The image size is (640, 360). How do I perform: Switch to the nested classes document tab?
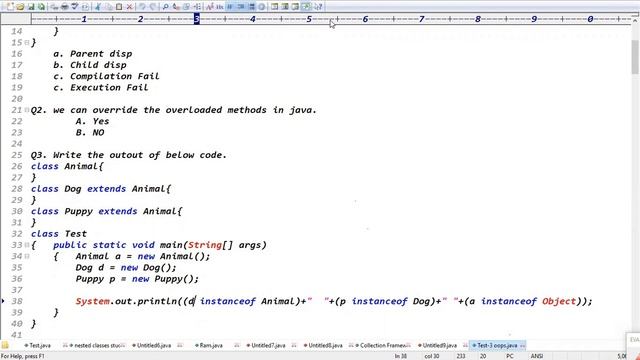pyautogui.click(x=98, y=345)
